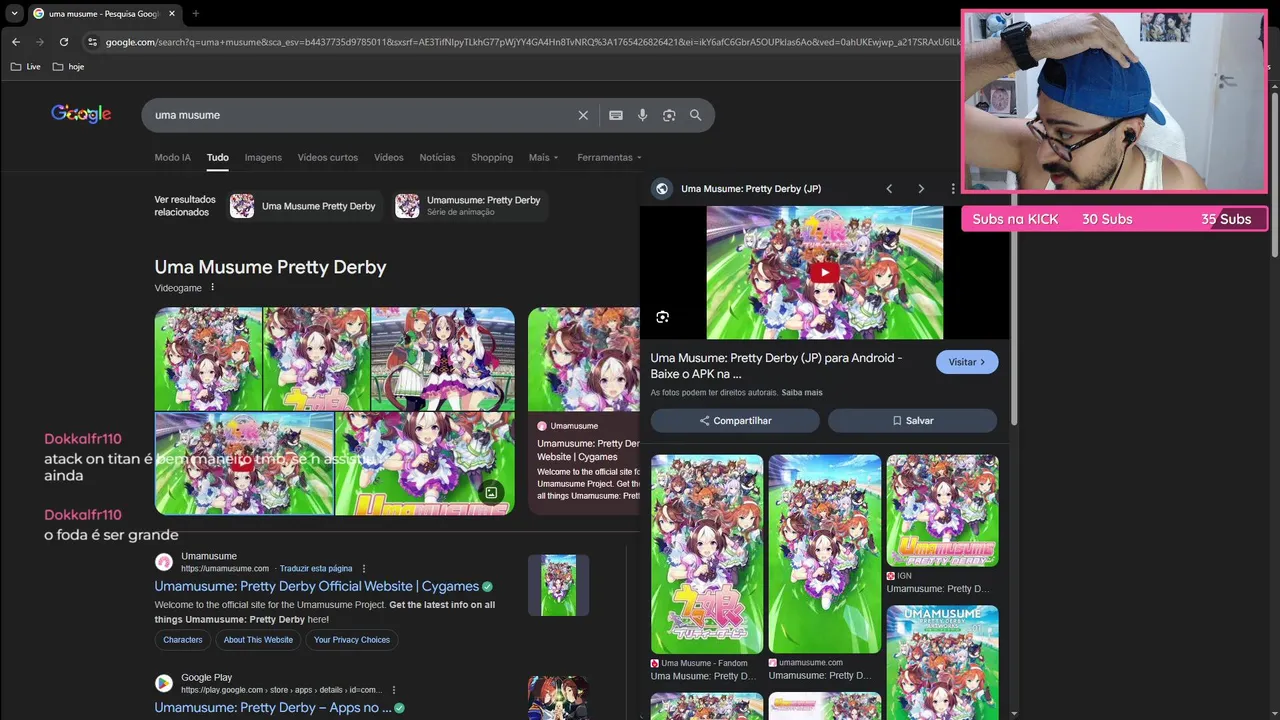
Task: Open more options in image preview panel
Action: point(952,188)
